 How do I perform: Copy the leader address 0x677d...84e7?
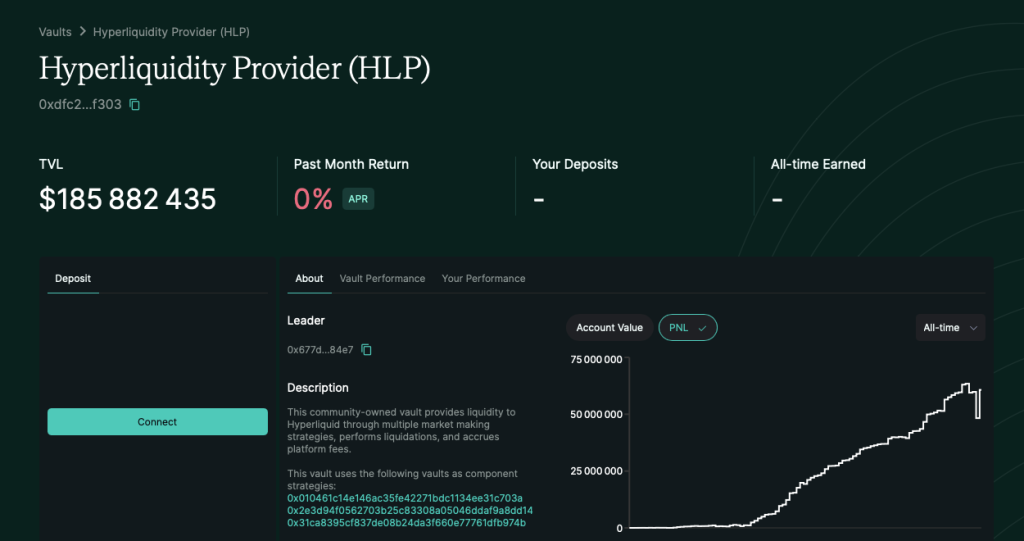click(x=366, y=350)
